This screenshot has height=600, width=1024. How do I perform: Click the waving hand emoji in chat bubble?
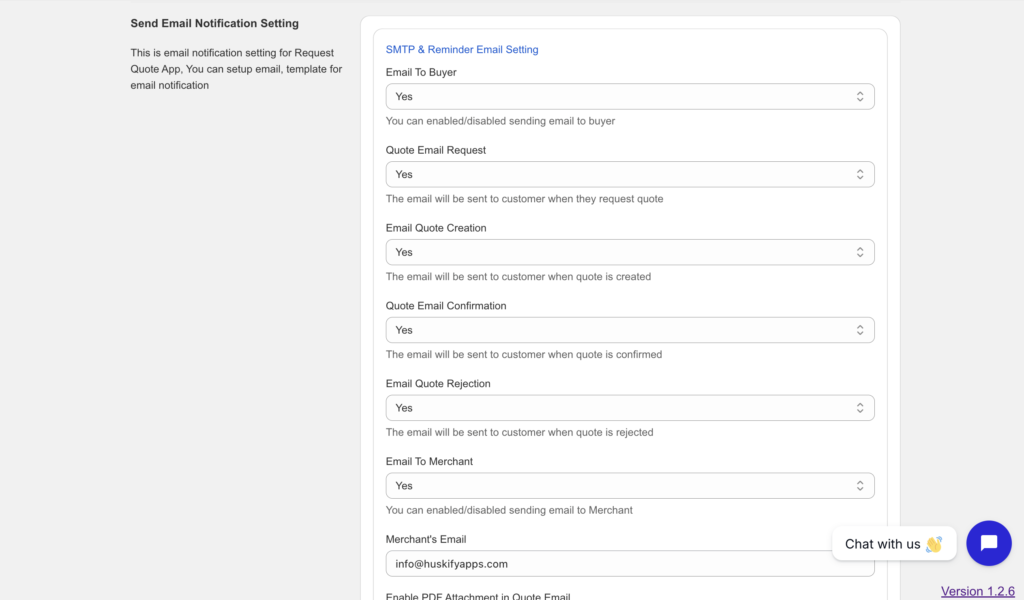(x=934, y=544)
